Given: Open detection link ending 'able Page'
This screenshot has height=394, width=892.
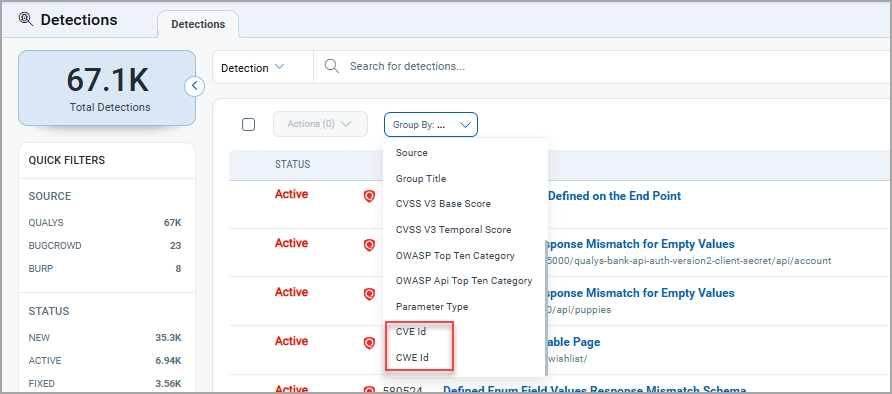Looking at the screenshot, I should 574,342.
